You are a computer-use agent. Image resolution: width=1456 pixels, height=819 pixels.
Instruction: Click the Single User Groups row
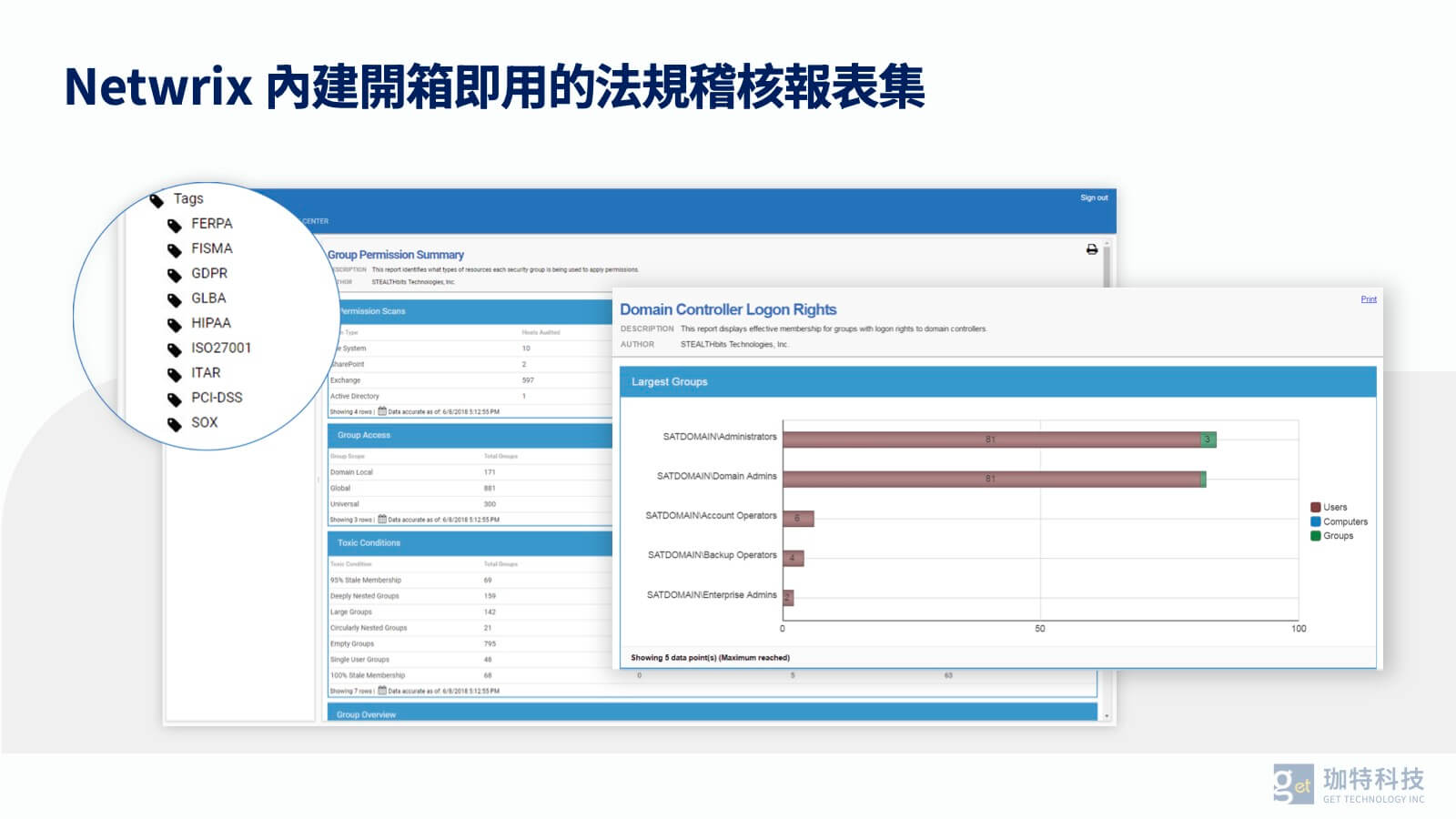click(470, 660)
